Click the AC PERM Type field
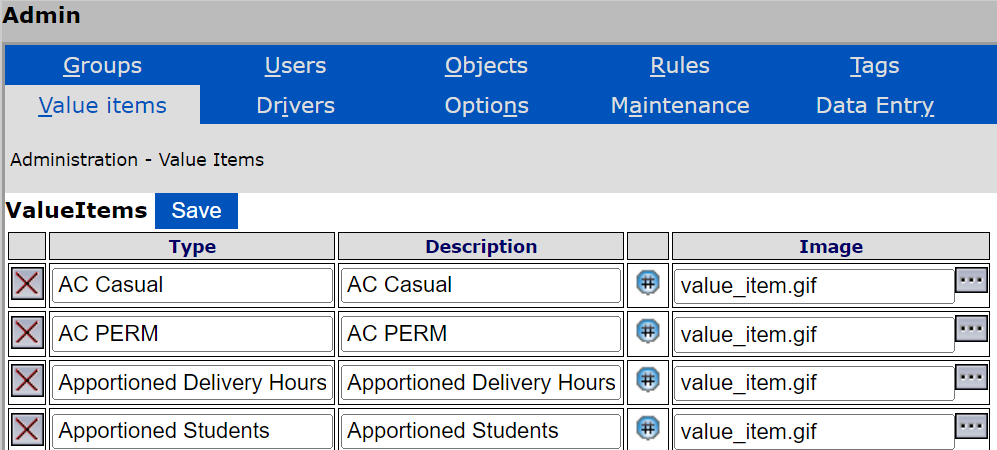The width and height of the screenshot is (997, 450). (x=192, y=333)
